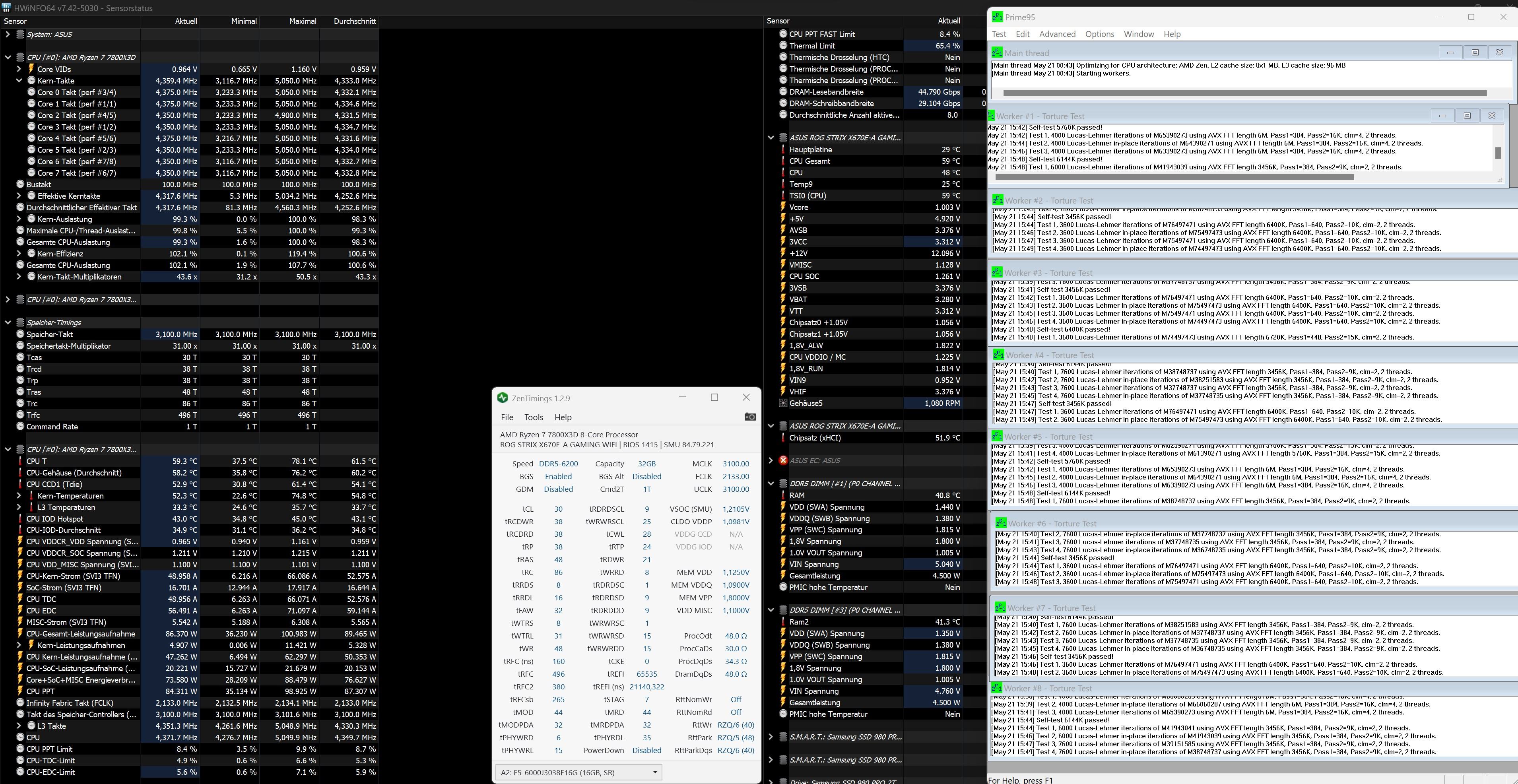Image resolution: width=1518 pixels, height=784 pixels.
Task: Click the Maximal column header
Action: pyautogui.click(x=289, y=21)
